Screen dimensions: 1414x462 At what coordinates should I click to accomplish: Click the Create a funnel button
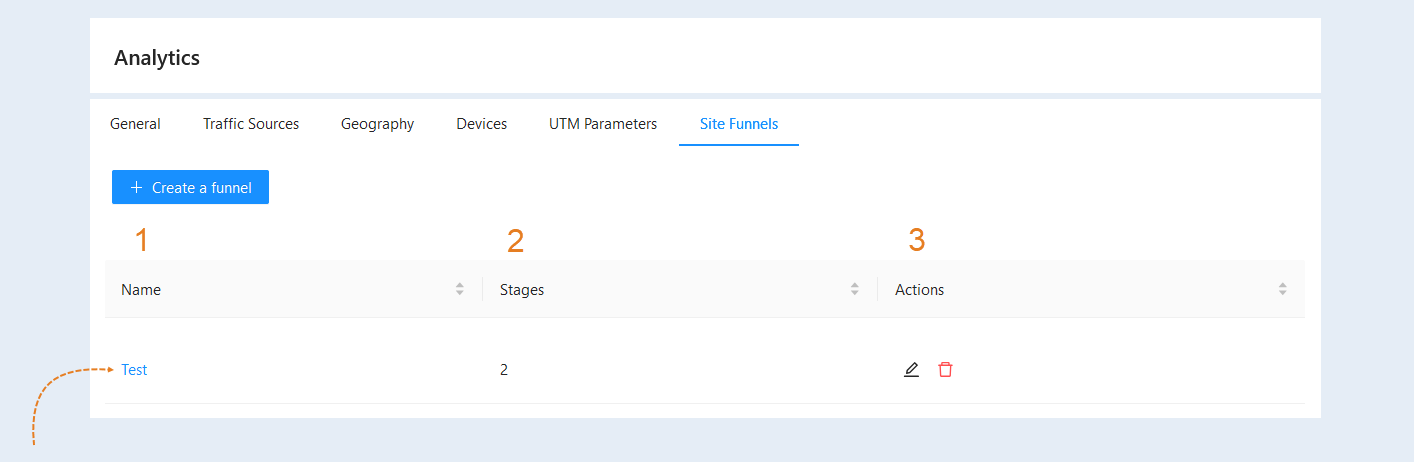[x=190, y=187]
